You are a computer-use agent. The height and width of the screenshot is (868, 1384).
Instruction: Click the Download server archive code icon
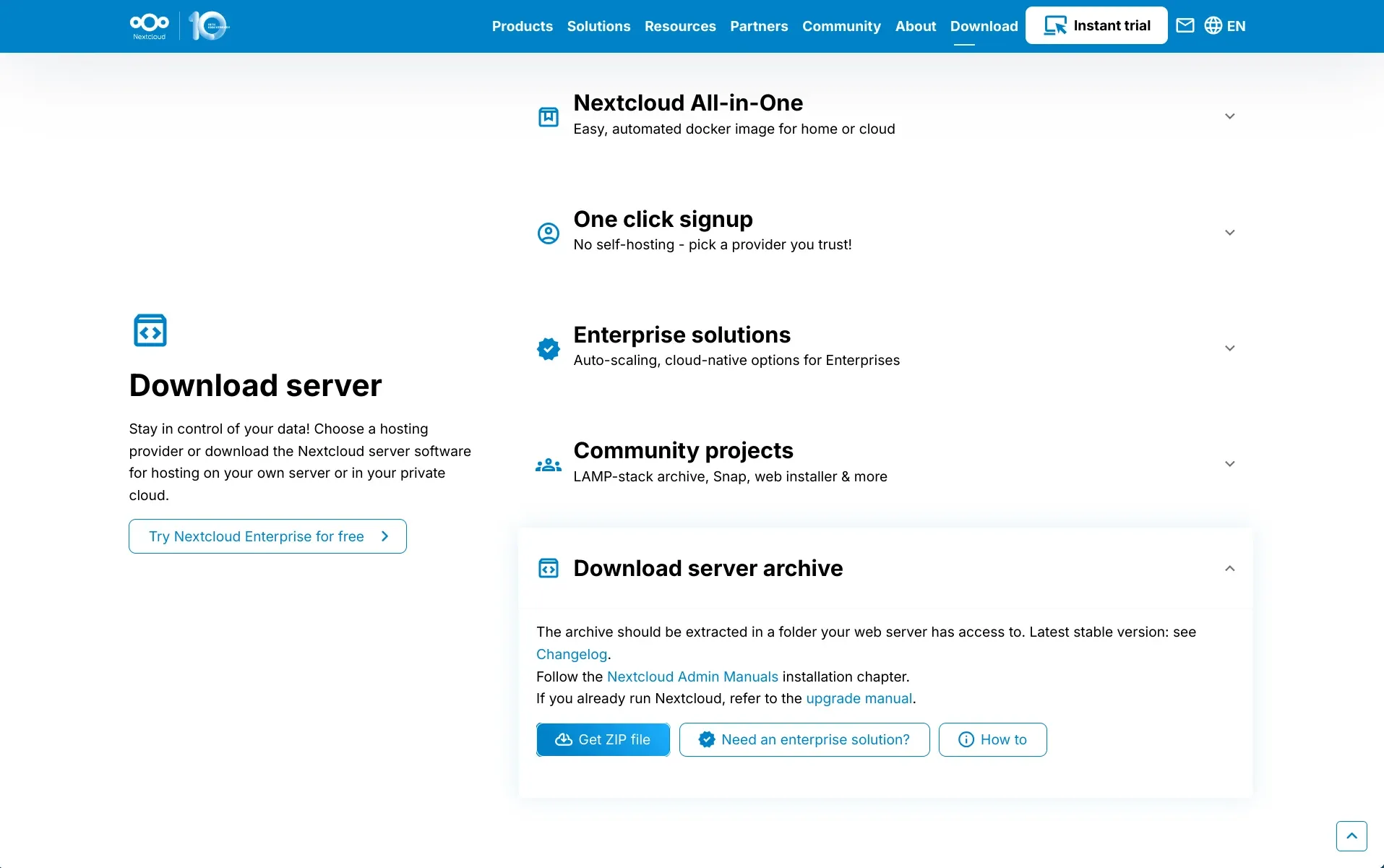[x=549, y=568]
